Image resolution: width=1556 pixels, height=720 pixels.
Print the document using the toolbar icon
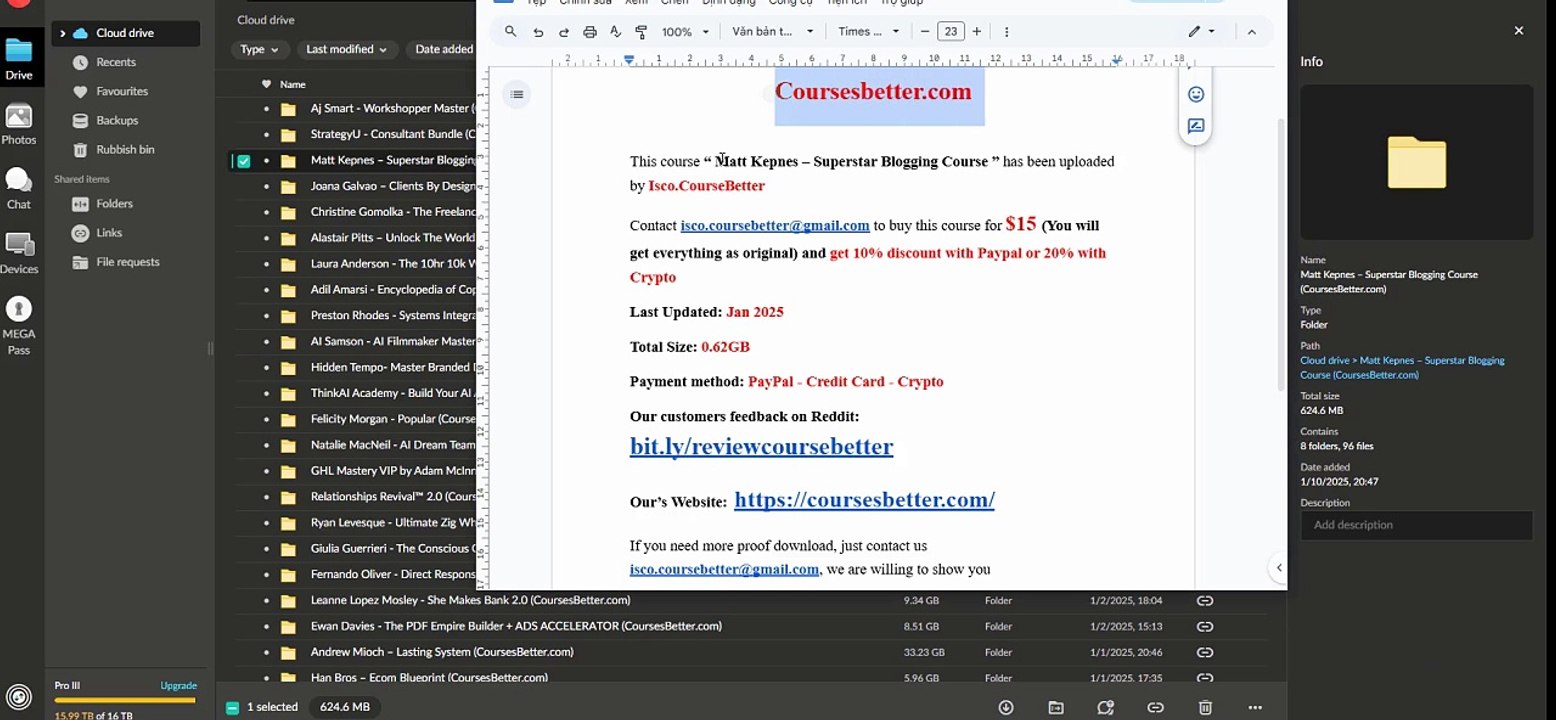pyautogui.click(x=590, y=32)
